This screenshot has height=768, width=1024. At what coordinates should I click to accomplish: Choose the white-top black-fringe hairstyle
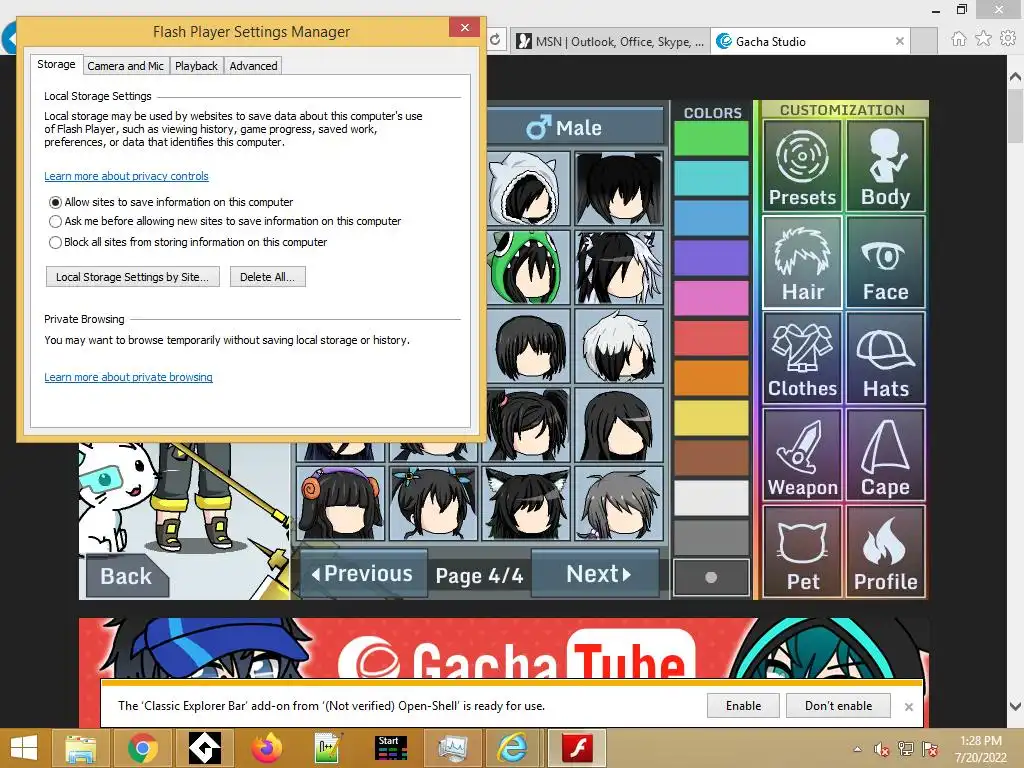619,345
